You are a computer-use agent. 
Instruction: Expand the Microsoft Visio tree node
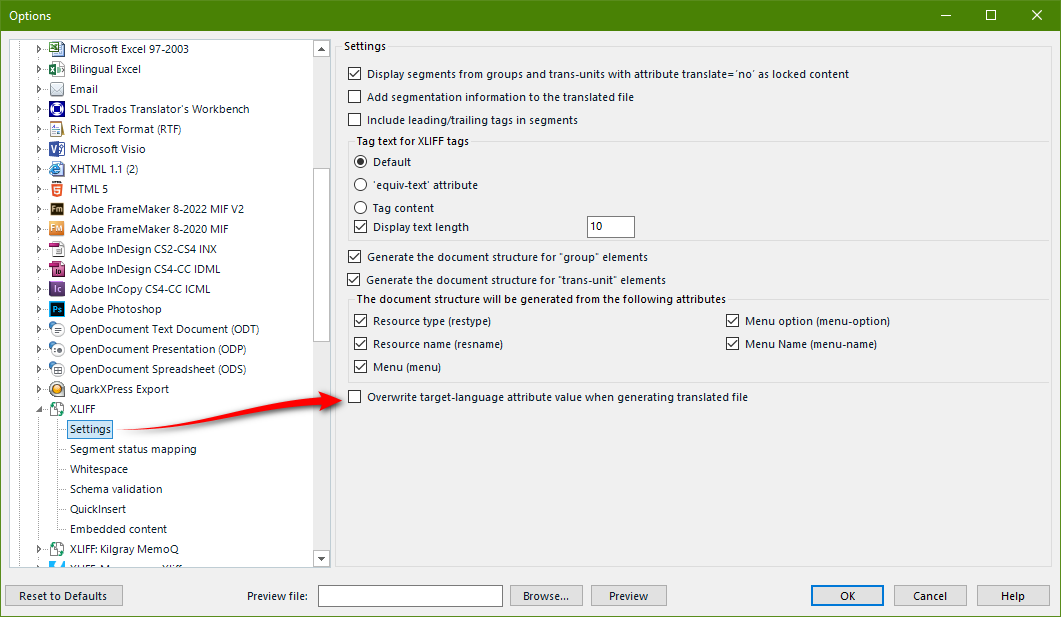[x=39, y=149]
